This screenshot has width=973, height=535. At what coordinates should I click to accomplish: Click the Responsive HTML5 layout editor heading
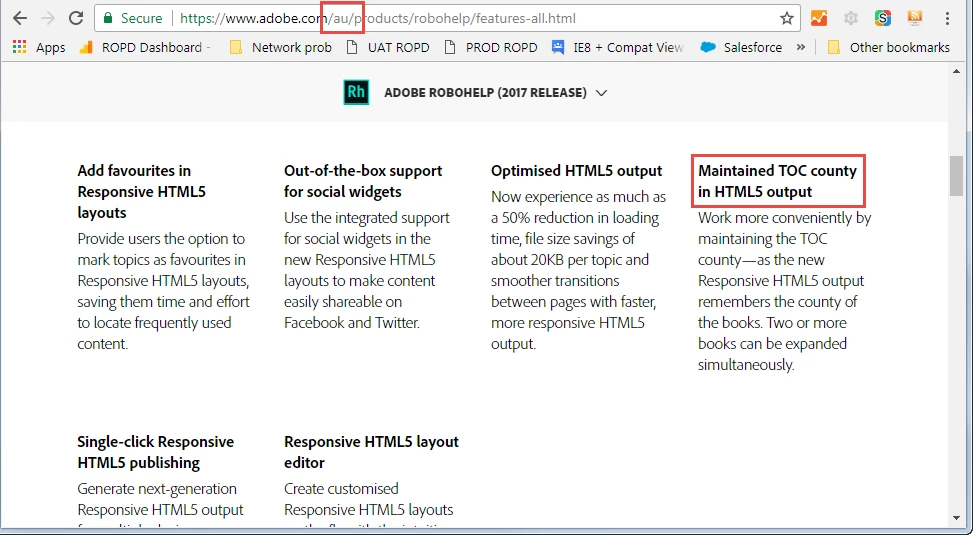[371, 452]
